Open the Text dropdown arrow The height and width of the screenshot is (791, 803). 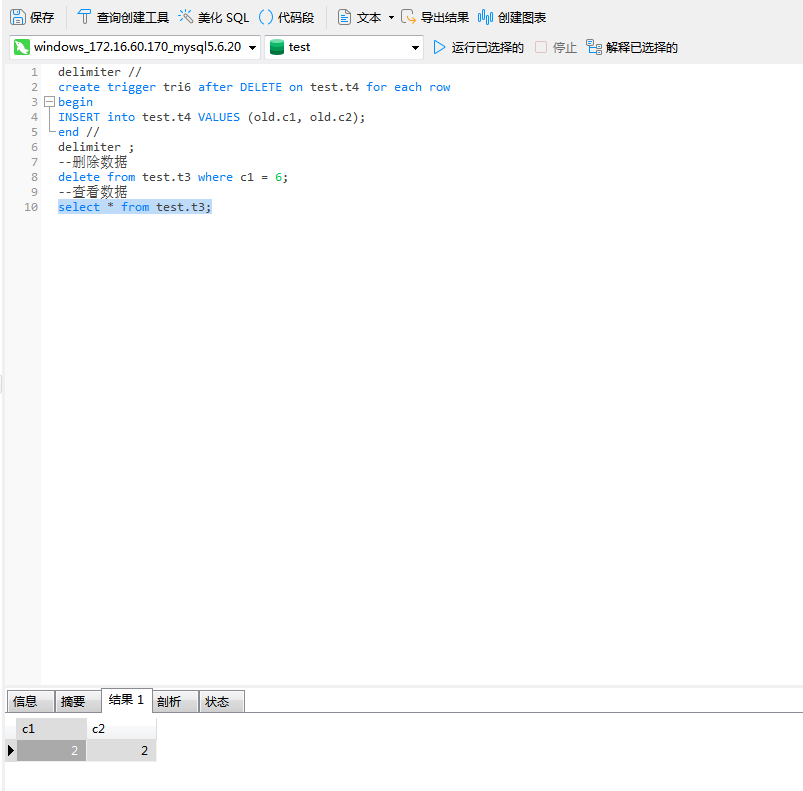coord(391,18)
